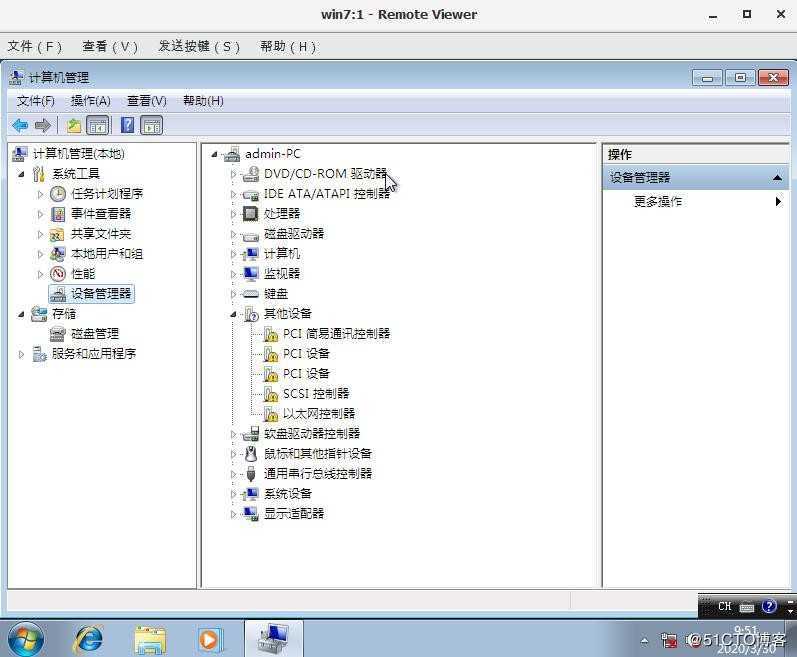Click the 处理器 chip icon
Viewport: 797px width, 657px height.
coord(251,214)
